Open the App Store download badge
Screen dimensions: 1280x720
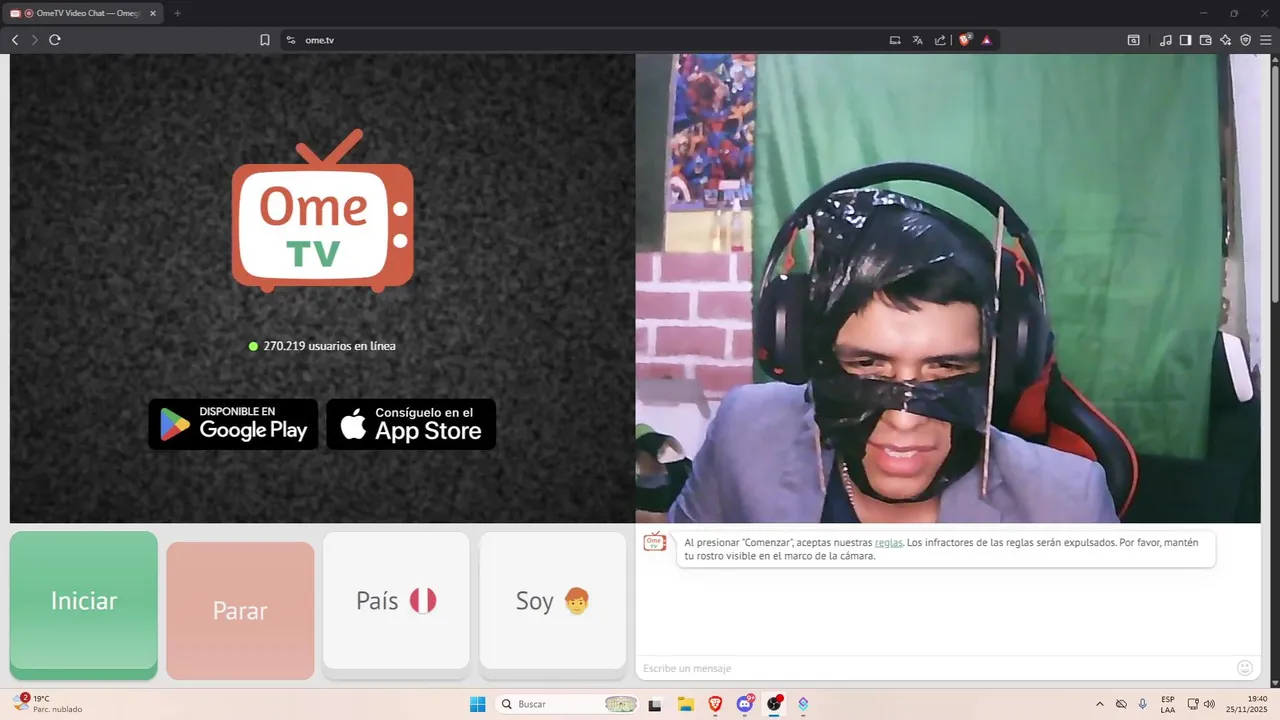pyautogui.click(x=411, y=424)
